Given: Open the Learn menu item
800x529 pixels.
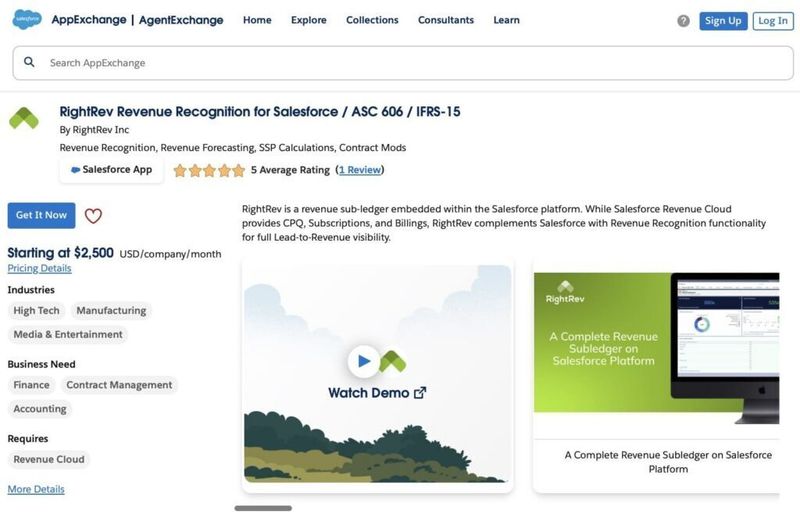Looking at the screenshot, I should (506, 20).
